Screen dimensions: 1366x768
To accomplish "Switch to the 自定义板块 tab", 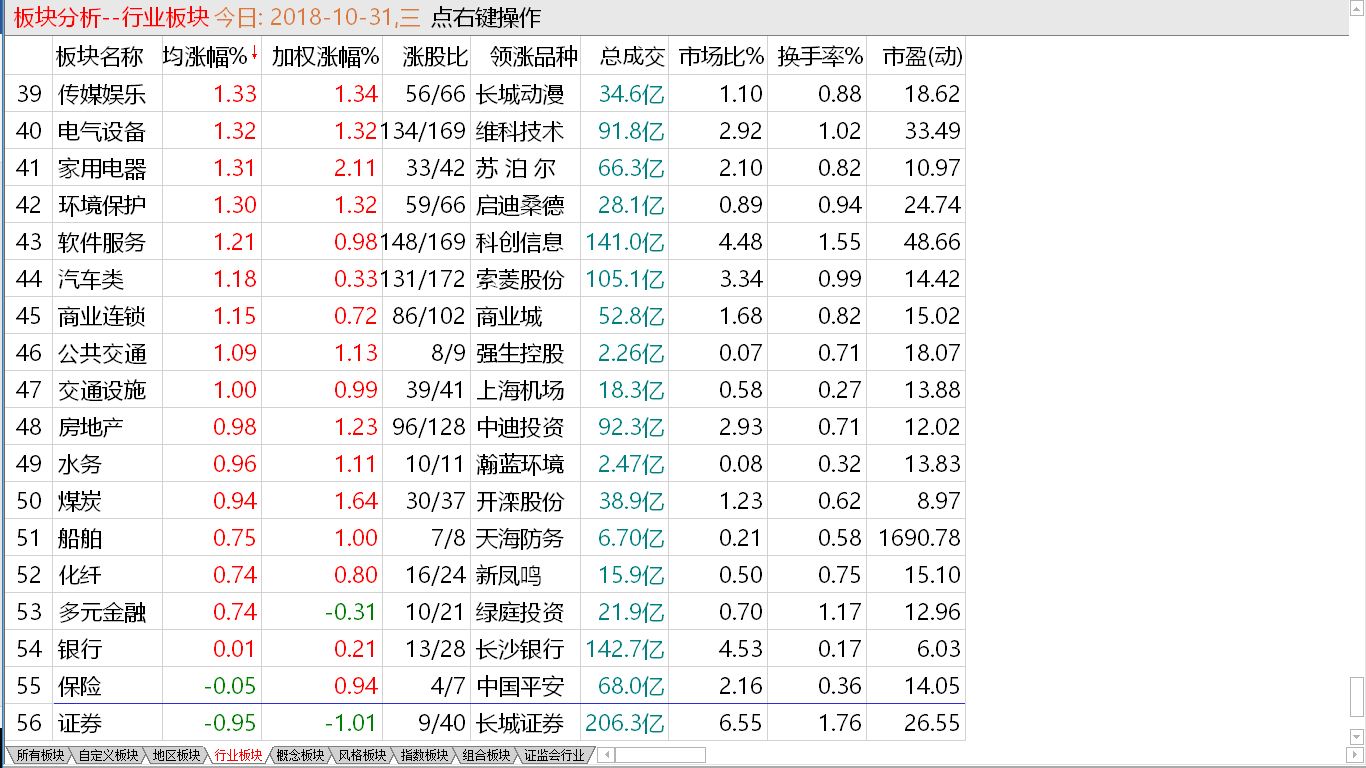I will click(107, 755).
